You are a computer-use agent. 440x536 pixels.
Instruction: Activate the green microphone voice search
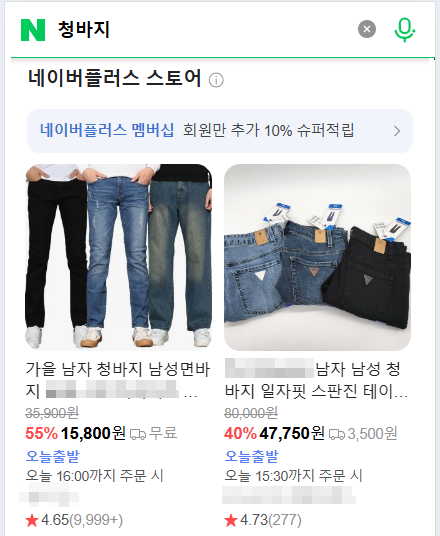405,30
